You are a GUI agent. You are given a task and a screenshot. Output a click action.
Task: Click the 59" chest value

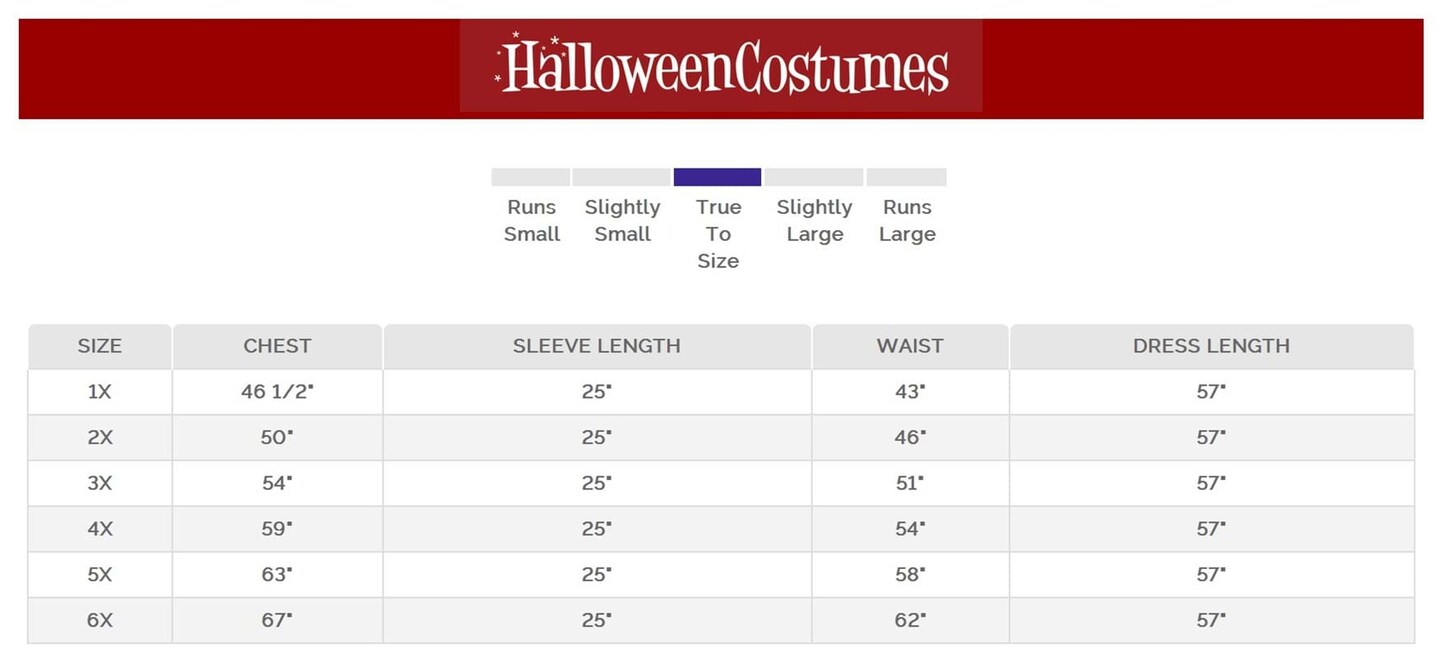click(x=277, y=529)
